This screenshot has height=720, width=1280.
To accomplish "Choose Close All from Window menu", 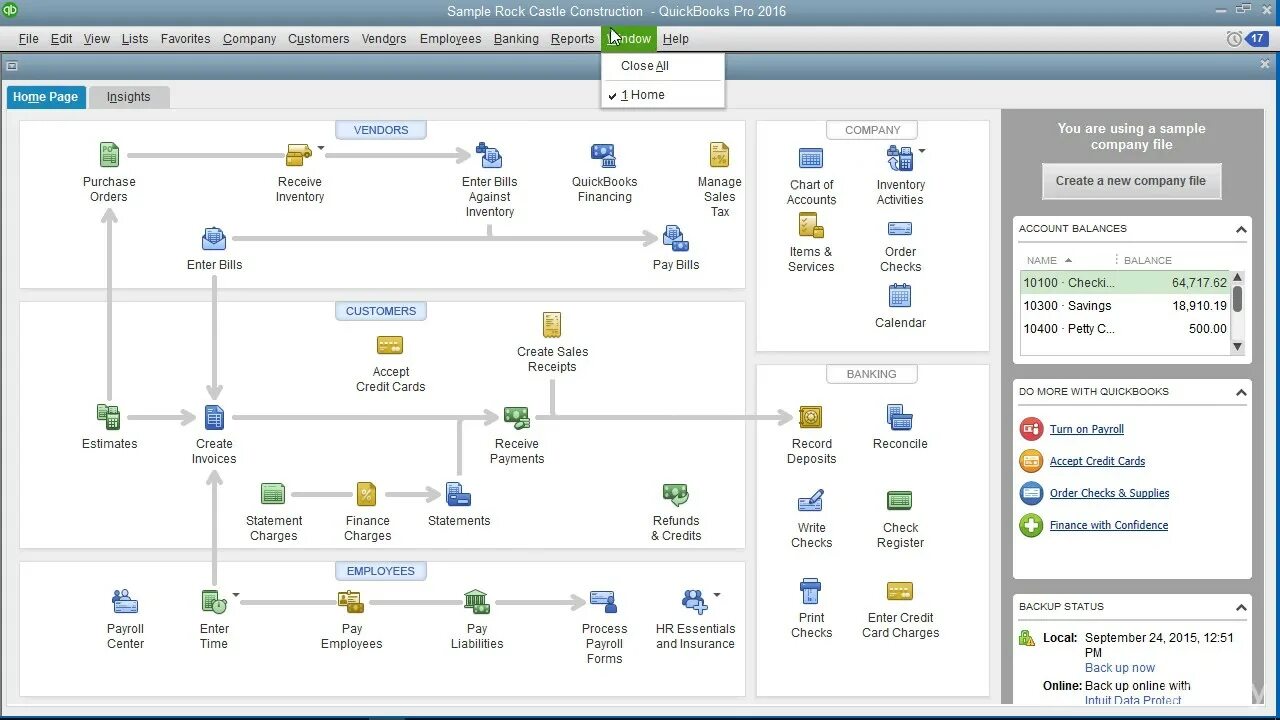I will pos(663,66).
